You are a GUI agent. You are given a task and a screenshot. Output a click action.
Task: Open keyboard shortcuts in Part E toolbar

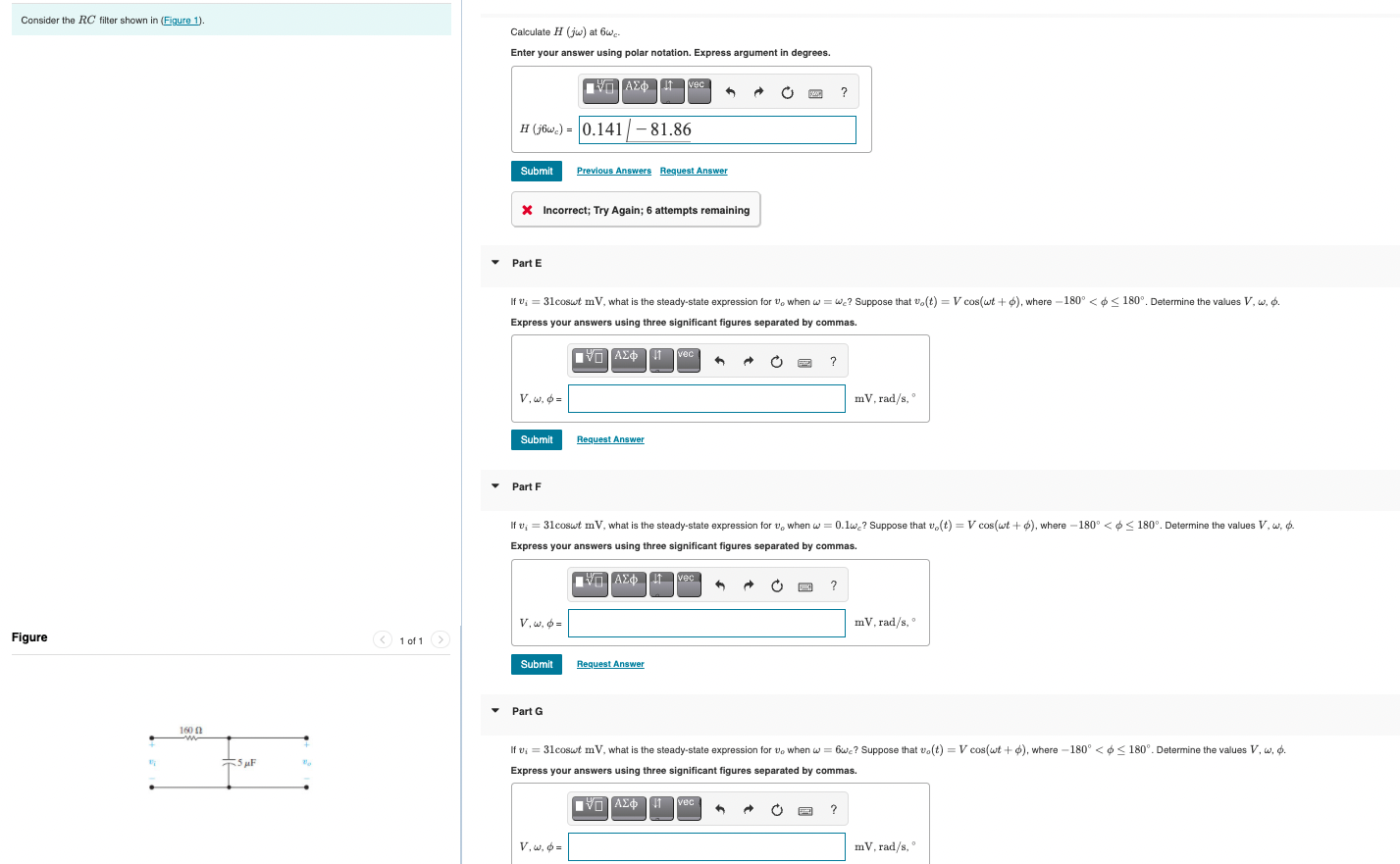804,363
